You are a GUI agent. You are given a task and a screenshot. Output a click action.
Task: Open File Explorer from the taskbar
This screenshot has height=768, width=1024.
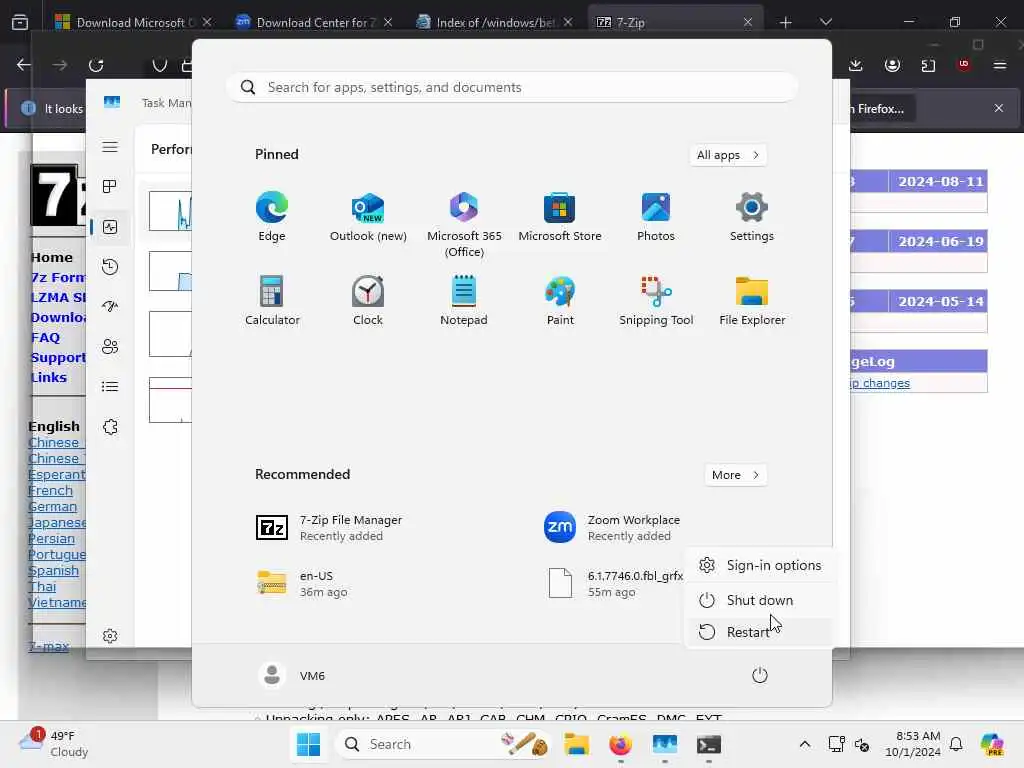(x=577, y=744)
